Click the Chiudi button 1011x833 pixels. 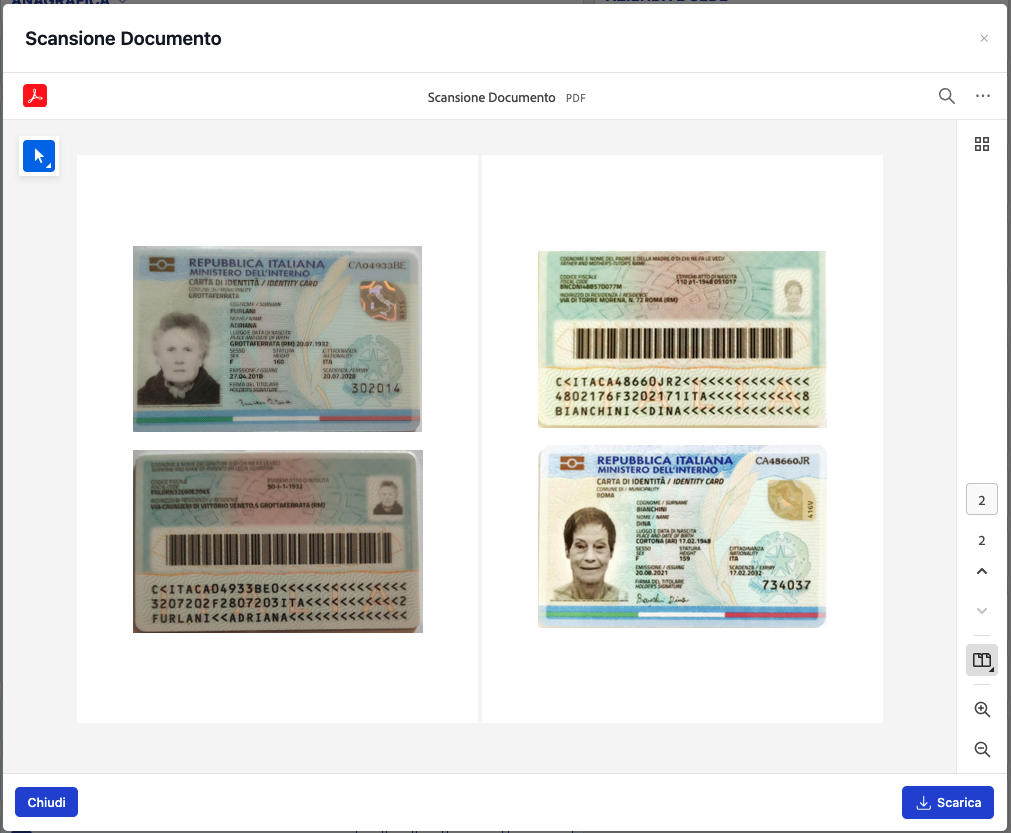46,802
